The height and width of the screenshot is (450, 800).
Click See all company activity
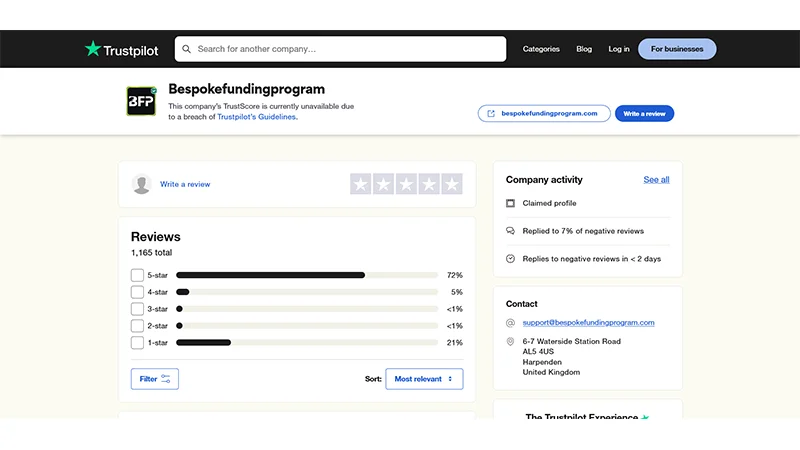pos(656,180)
